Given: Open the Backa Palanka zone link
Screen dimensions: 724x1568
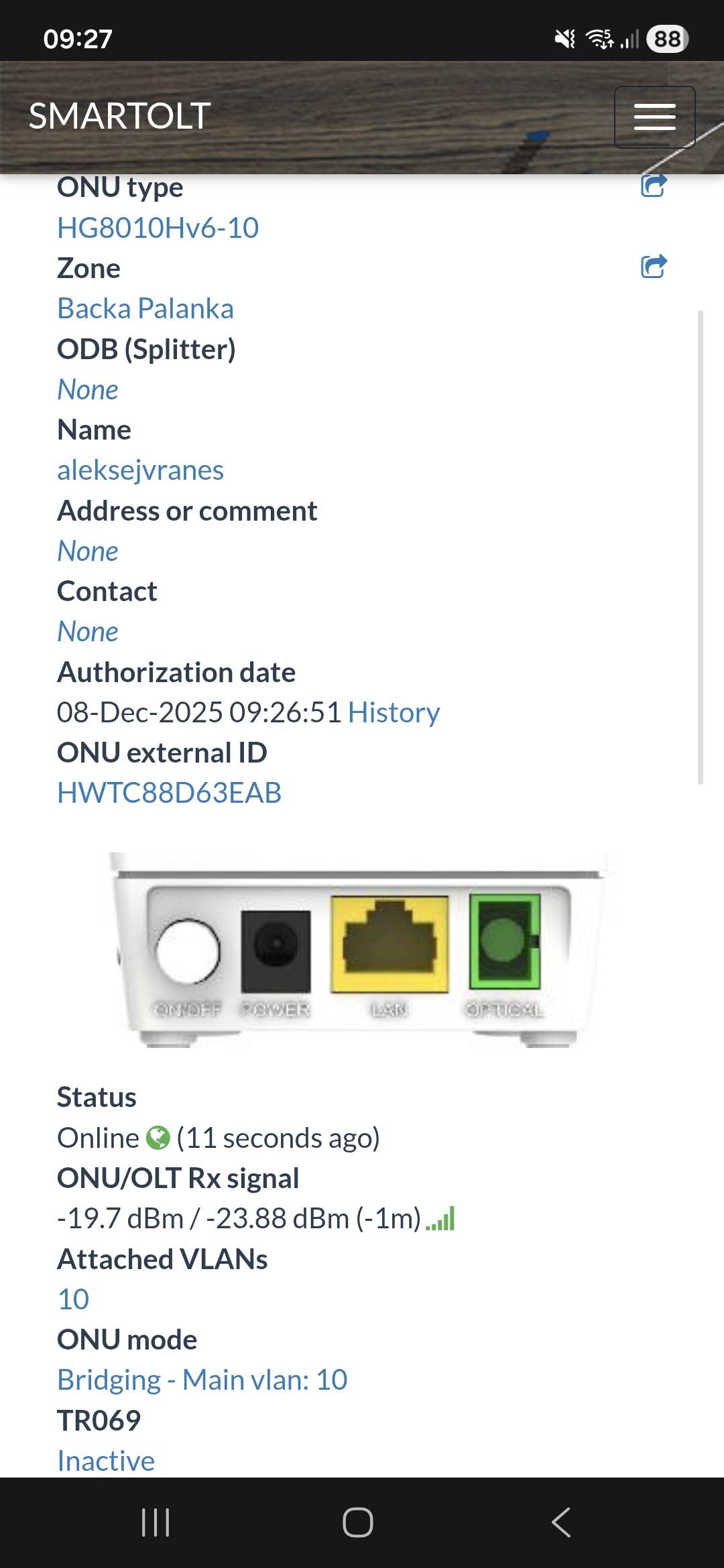Looking at the screenshot, I should click(145, 309).
